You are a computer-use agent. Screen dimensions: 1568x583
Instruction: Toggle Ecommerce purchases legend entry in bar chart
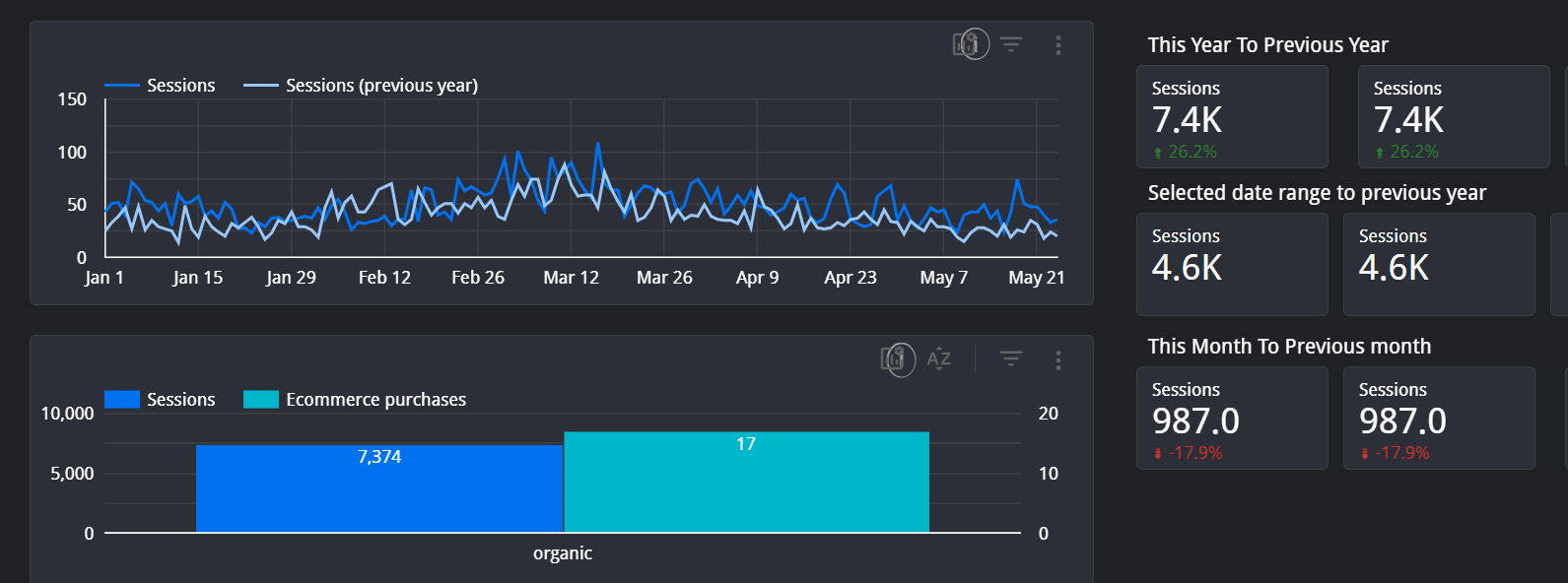point(355,400)
